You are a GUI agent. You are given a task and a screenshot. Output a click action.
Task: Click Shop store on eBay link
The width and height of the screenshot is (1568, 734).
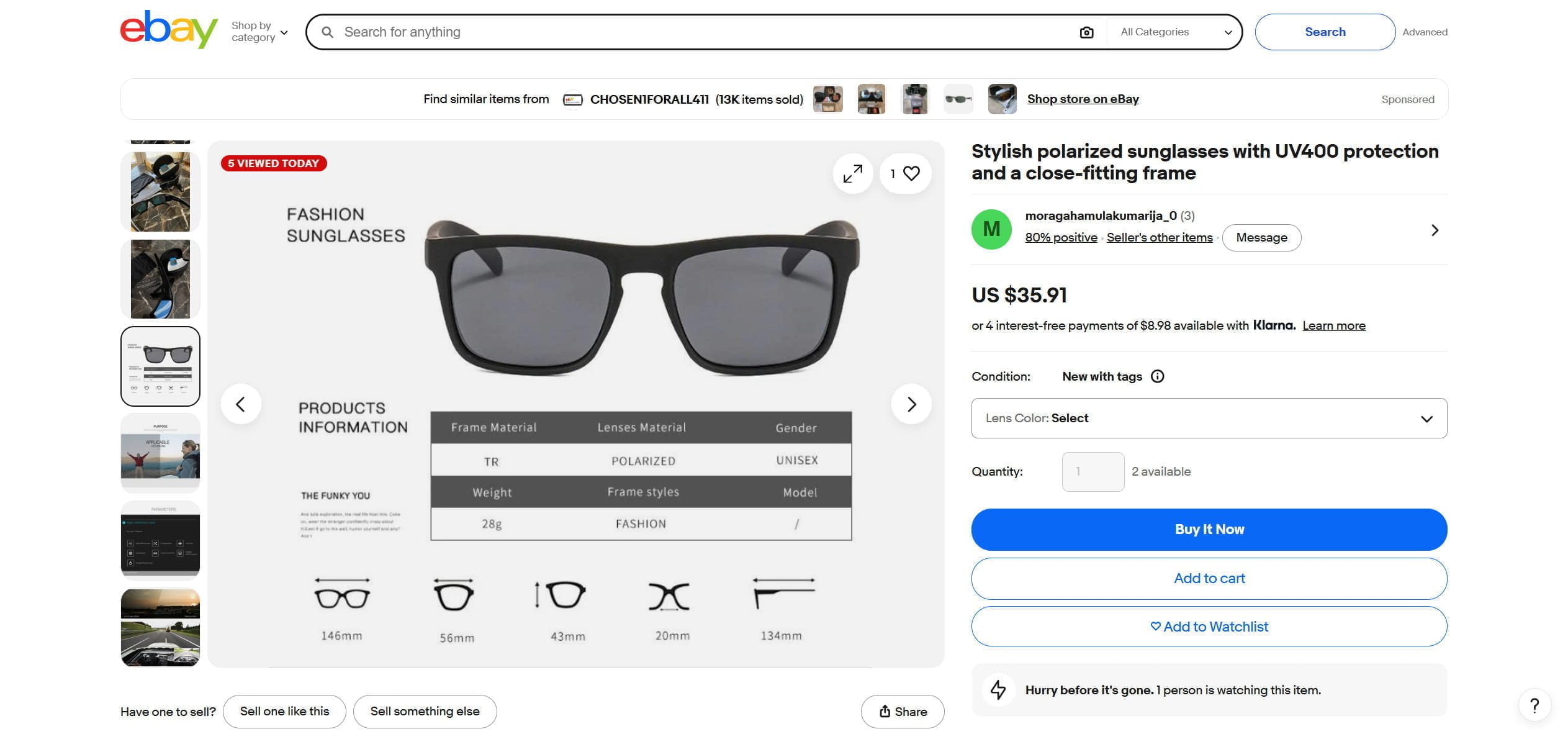(1083, 99)
